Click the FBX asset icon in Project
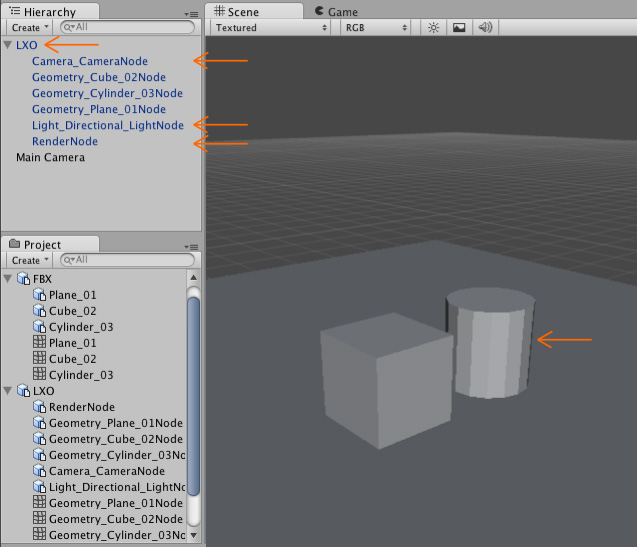This screenshot has height=547, width=637. click(24, 279)
